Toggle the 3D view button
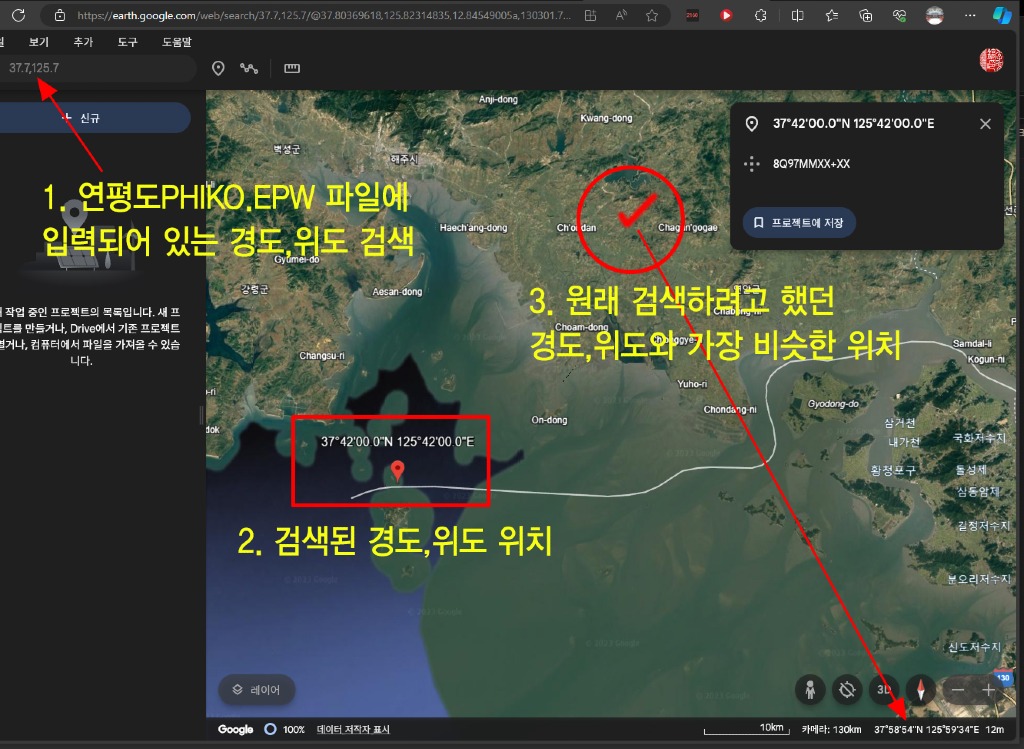 [883, 689]
